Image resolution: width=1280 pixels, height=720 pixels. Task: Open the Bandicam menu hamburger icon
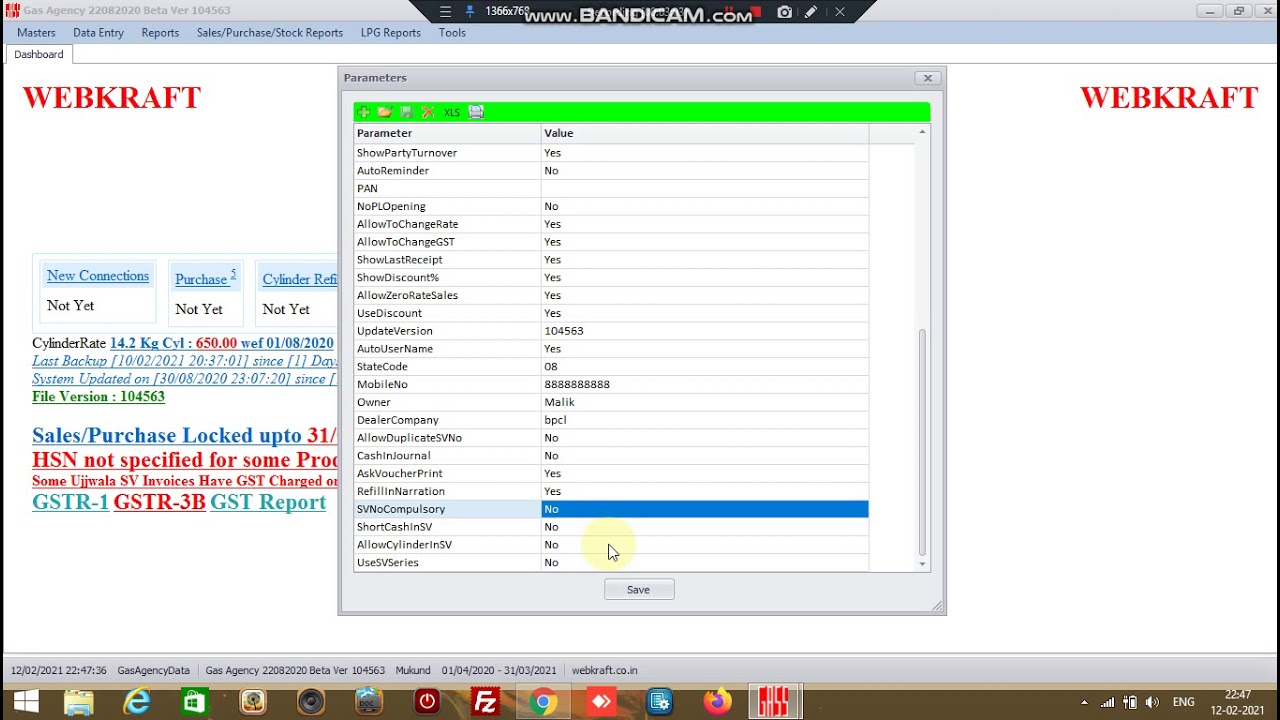tap(445, 12)
